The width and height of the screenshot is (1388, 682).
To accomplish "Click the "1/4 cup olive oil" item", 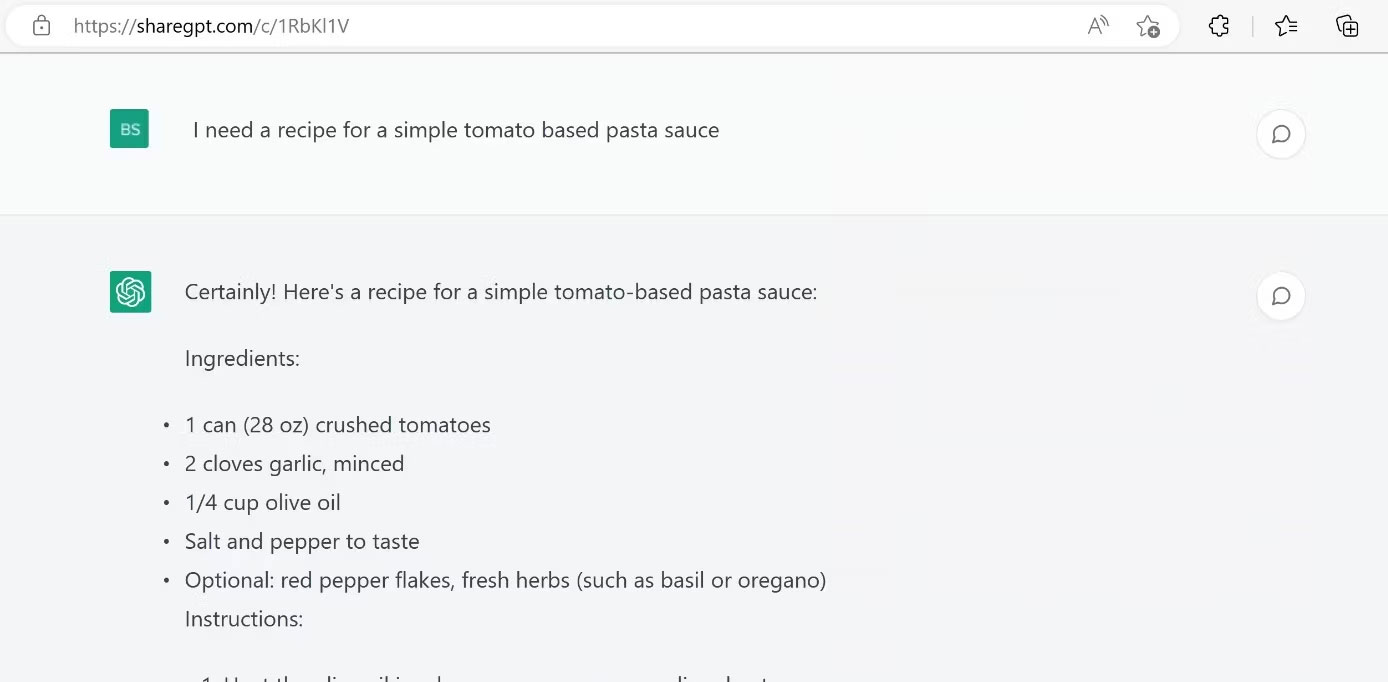I will pos(262,503).
